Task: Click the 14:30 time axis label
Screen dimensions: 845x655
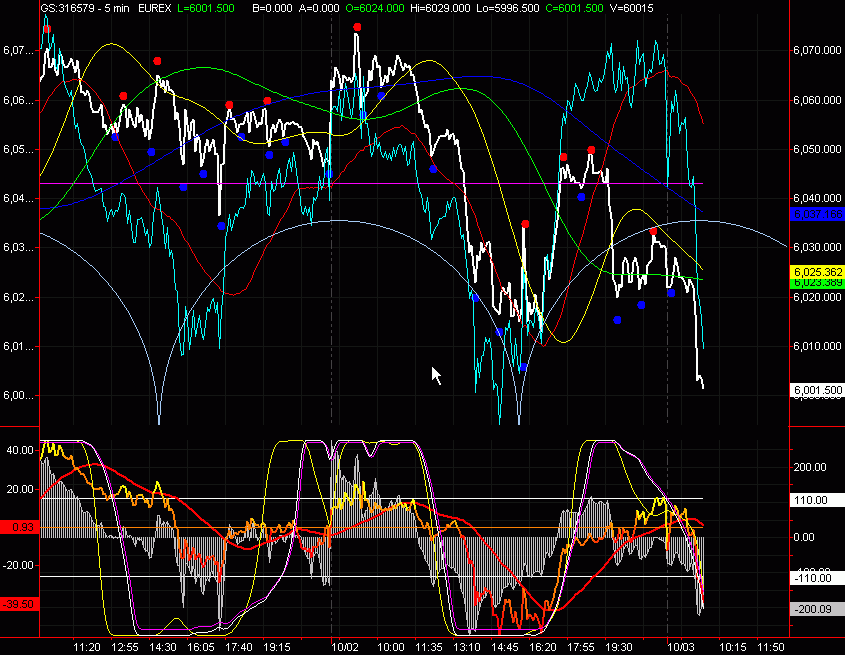Action: pos(163,647)
